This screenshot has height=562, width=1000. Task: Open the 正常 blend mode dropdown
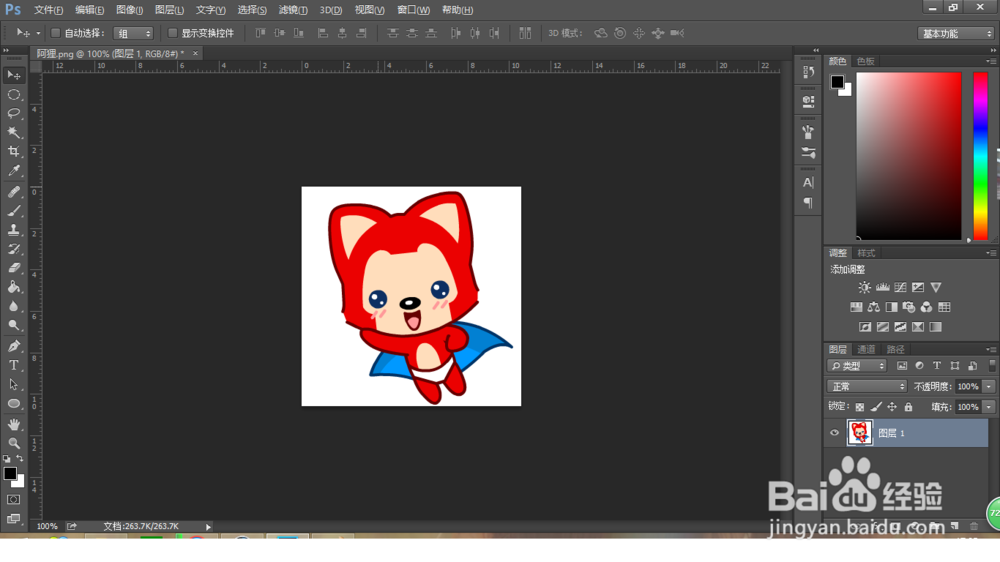pyautogui.click(x=867, y=386)
